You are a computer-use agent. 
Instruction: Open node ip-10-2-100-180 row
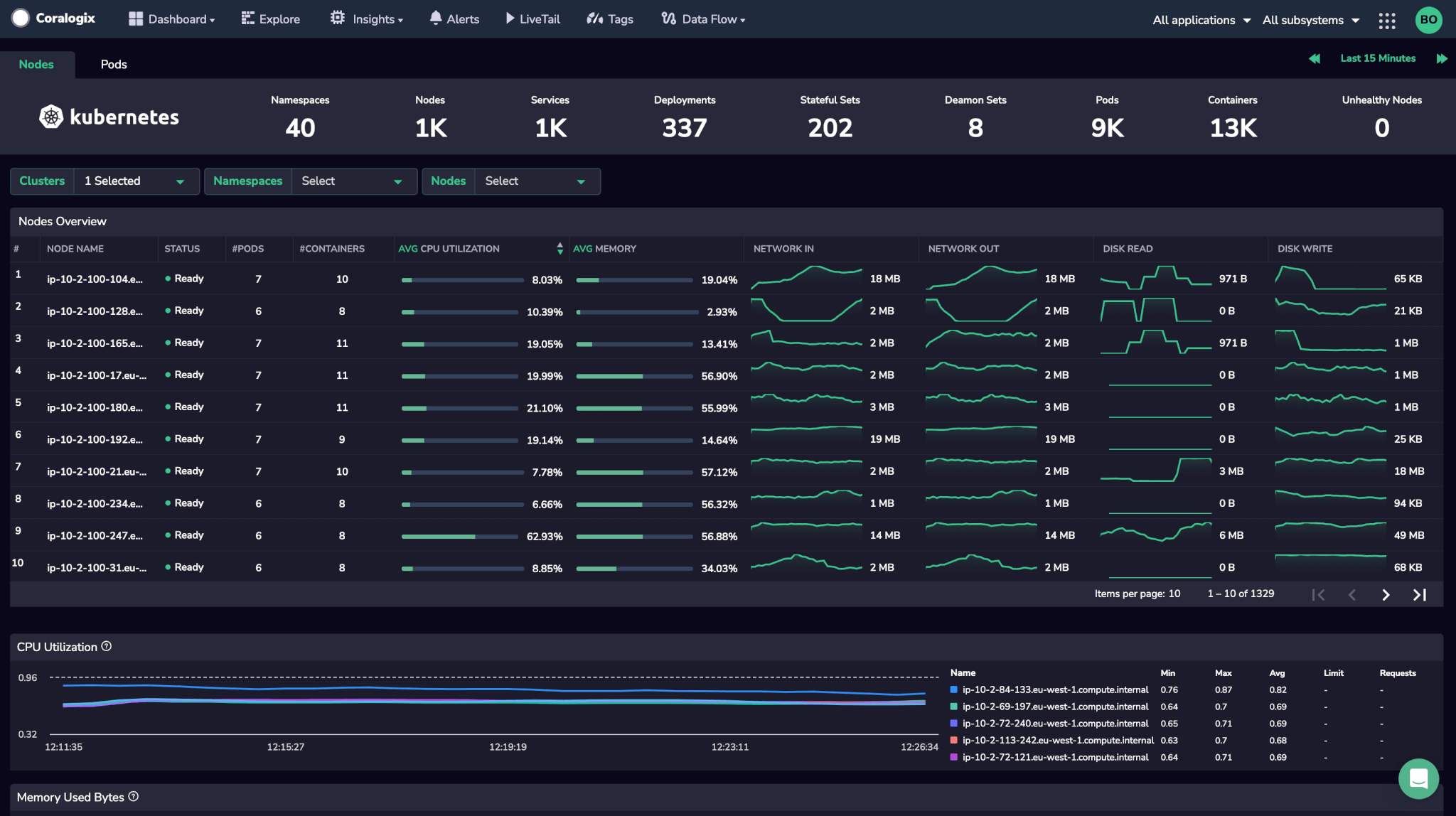tap(726, 407)
